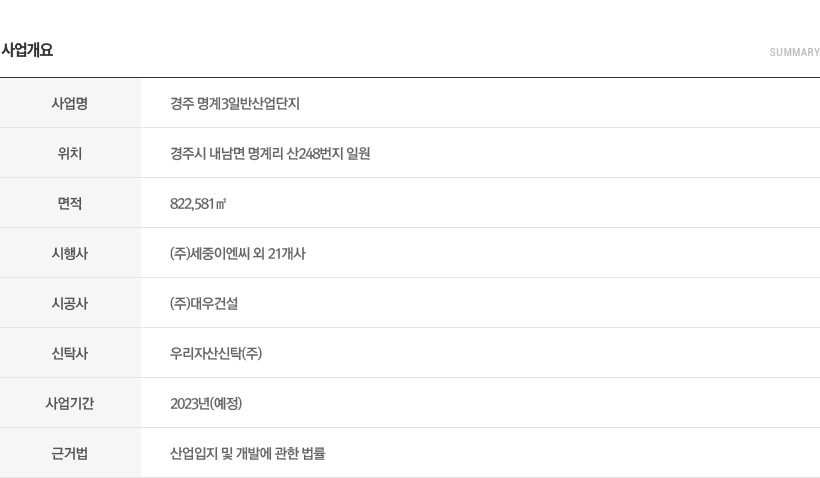Click the SUMMARY label at the right
Screen dimensions: 820x478
pos(794,52)
